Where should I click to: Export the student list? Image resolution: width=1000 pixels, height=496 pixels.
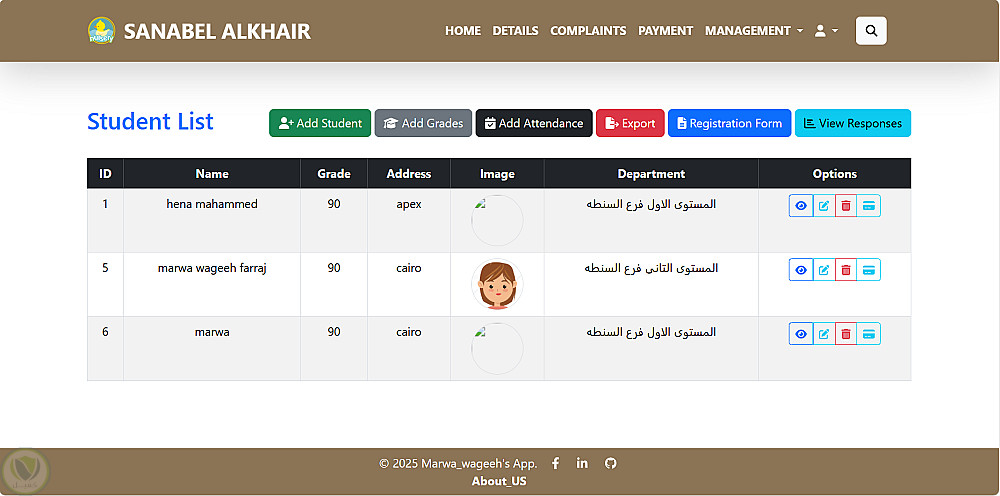[630, 123]
